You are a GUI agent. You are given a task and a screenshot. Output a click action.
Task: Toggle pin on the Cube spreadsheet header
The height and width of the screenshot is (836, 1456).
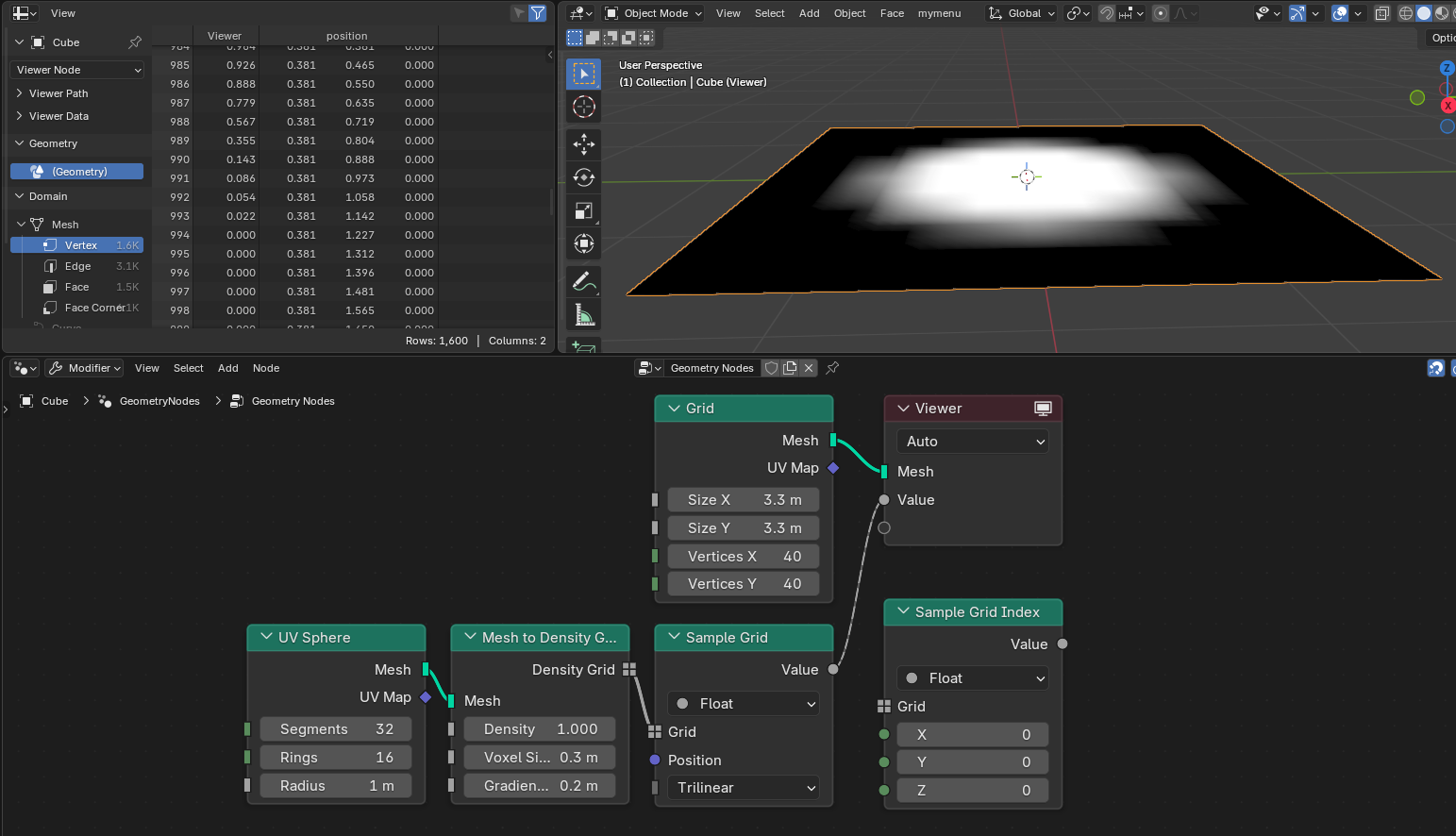pos(135,42)
